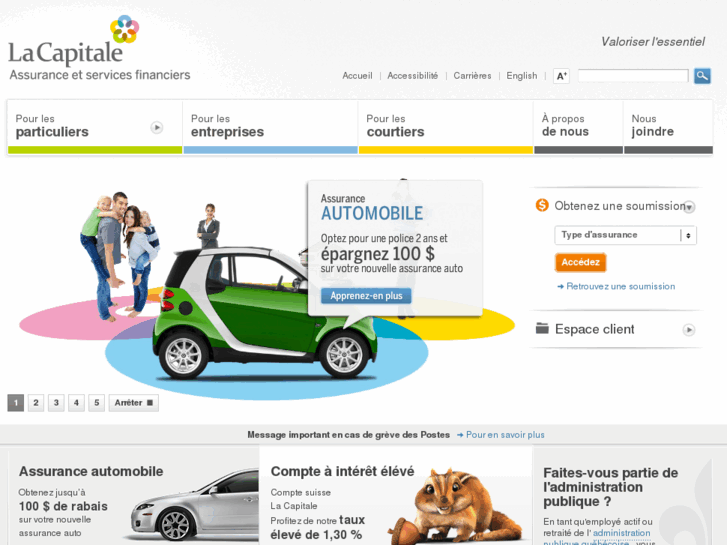Click the orange Accédez button
The width and height of the screenshot is (727, 545).
[580, 262]
